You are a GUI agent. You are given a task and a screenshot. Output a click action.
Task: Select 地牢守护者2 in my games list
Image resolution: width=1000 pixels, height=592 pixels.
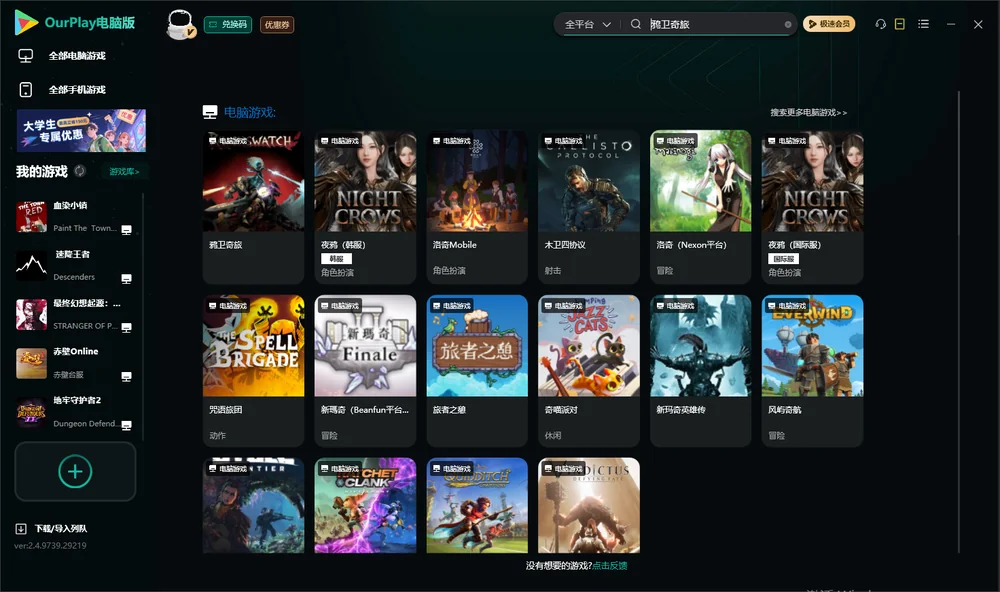point(77,412)
